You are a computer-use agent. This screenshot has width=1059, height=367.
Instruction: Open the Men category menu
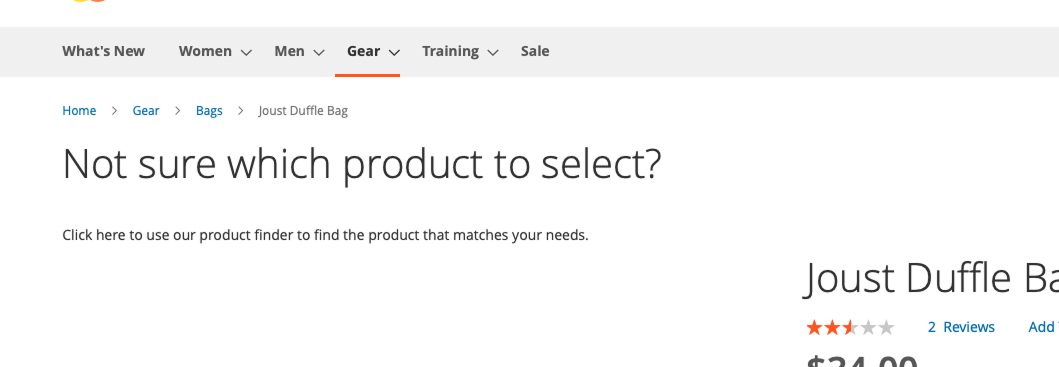click(x=289, y=51)
